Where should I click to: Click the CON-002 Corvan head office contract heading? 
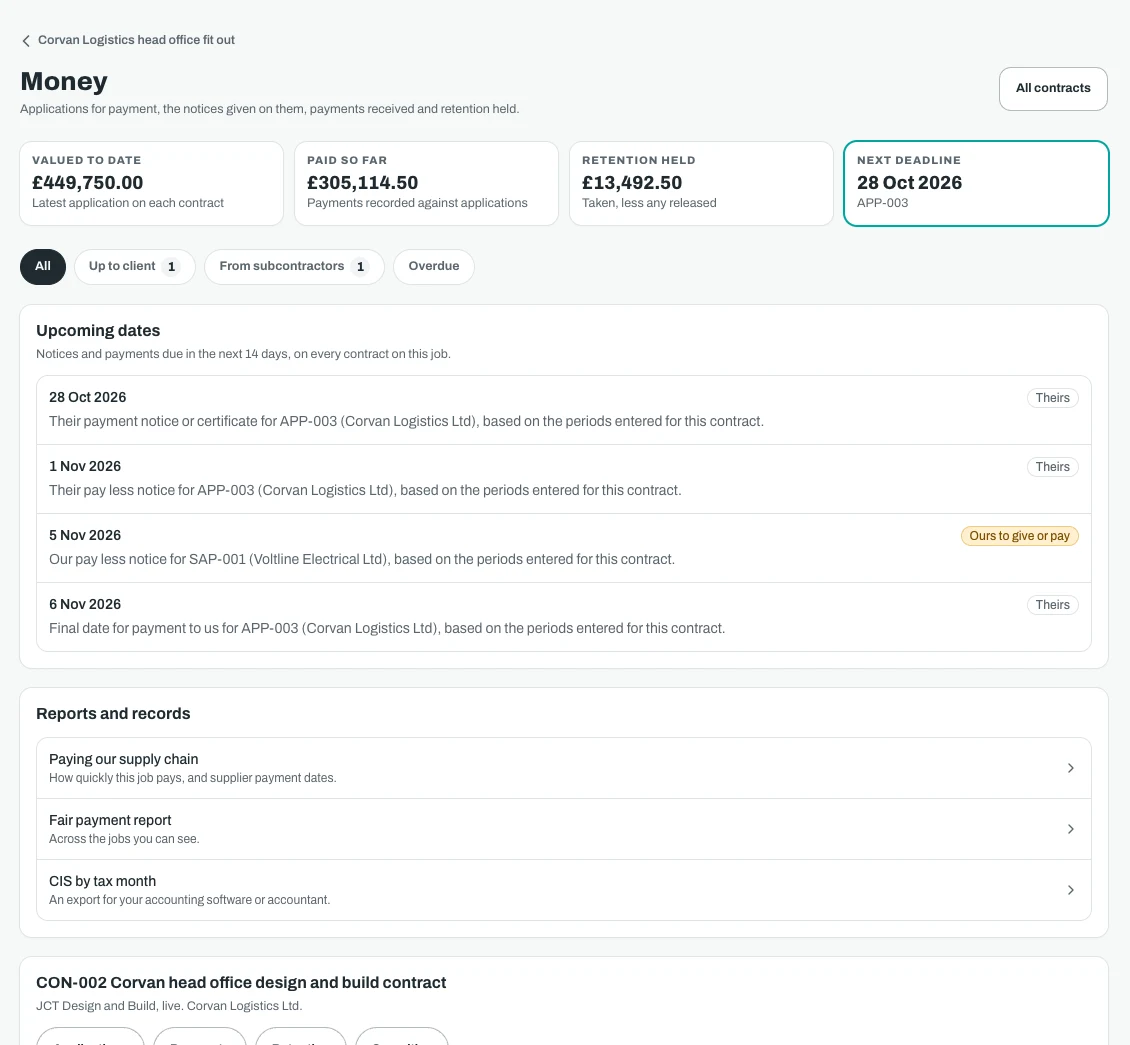[x=241, y=983]
